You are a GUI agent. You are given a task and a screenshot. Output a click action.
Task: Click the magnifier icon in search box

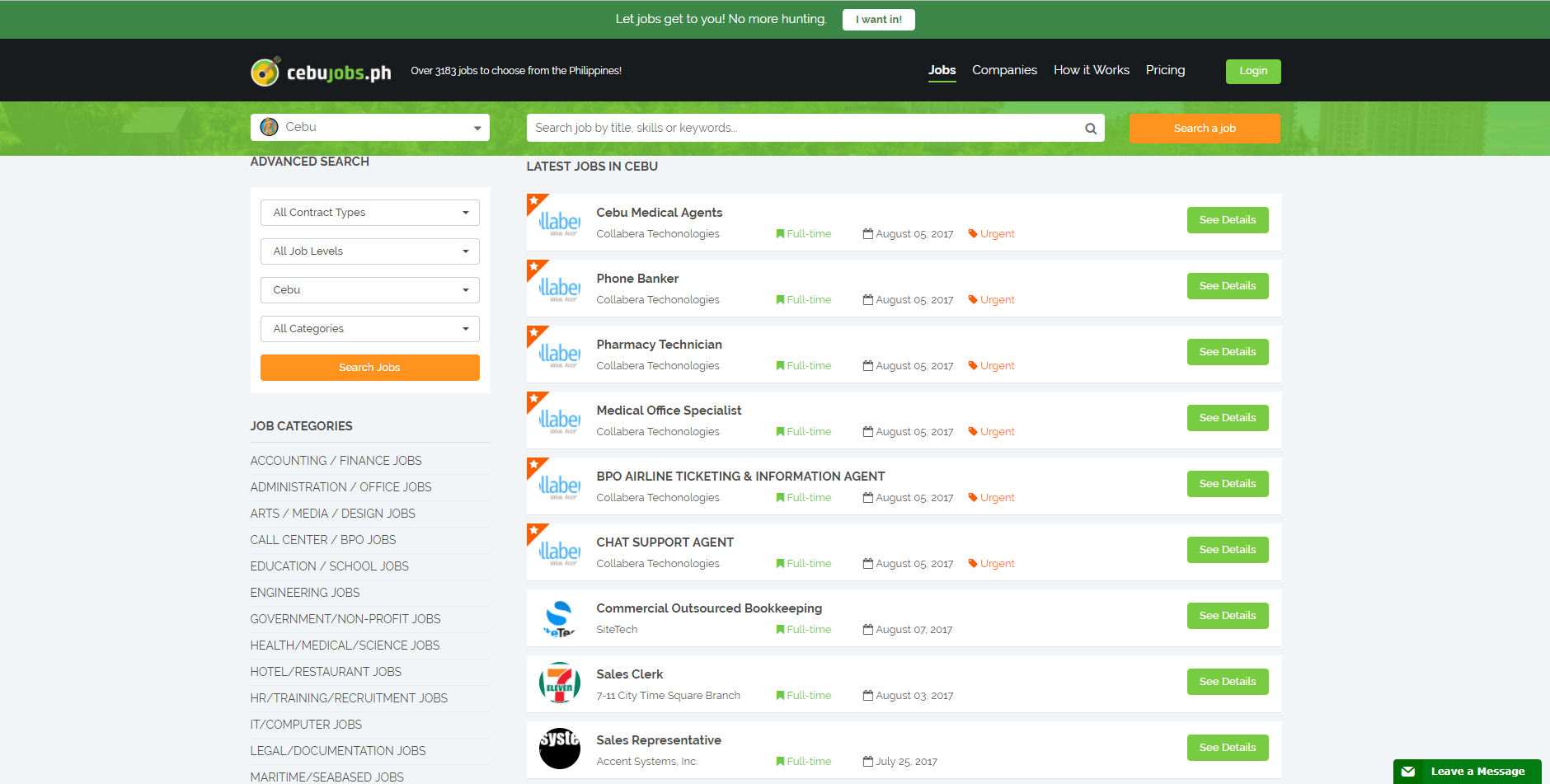click(1091, 129)
